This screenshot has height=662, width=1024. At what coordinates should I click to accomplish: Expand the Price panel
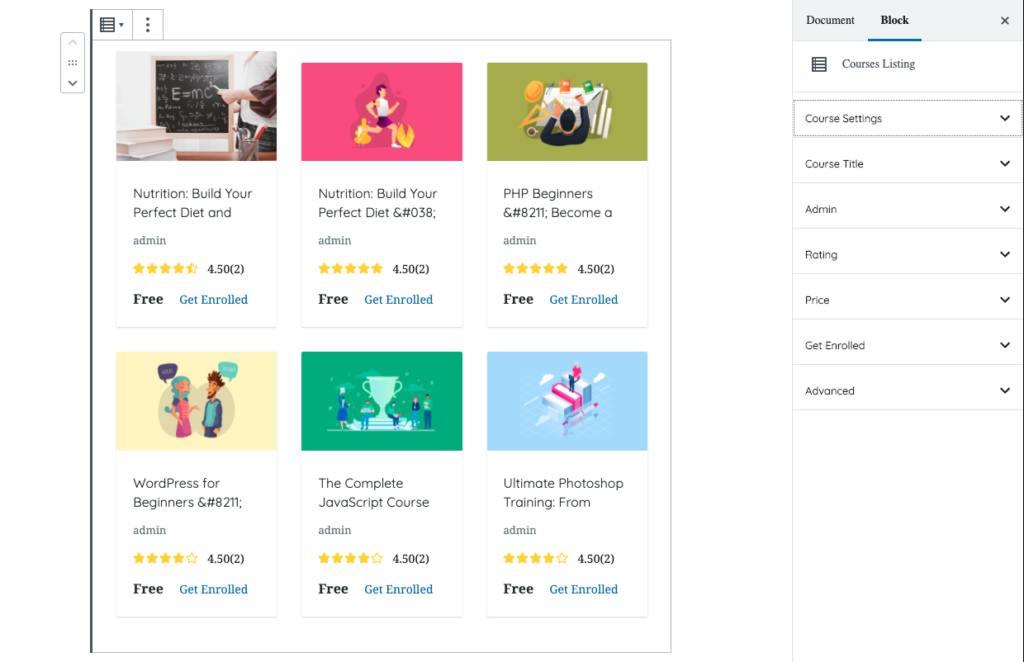907,300
